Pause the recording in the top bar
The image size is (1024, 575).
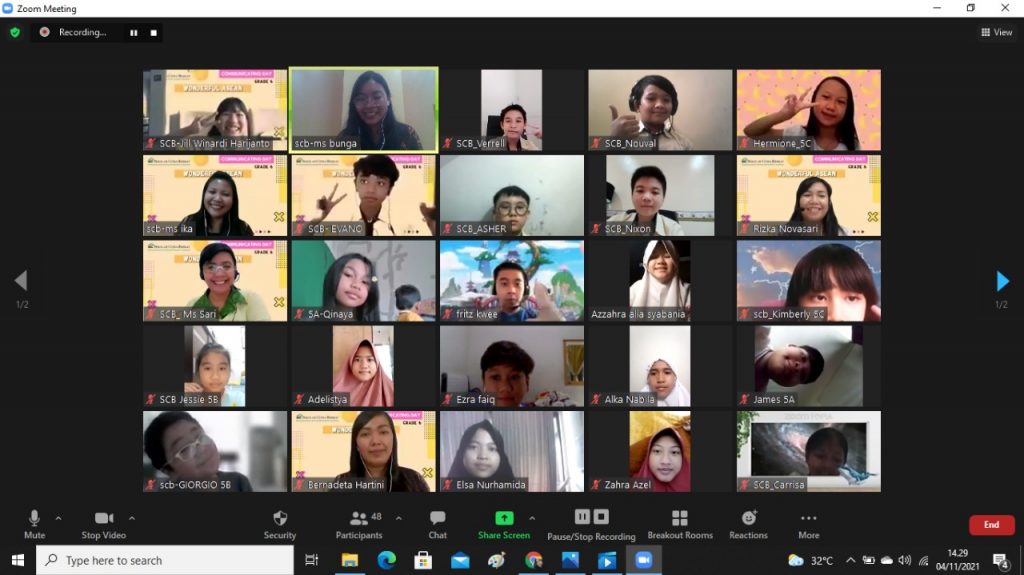(x=133, y=32)
